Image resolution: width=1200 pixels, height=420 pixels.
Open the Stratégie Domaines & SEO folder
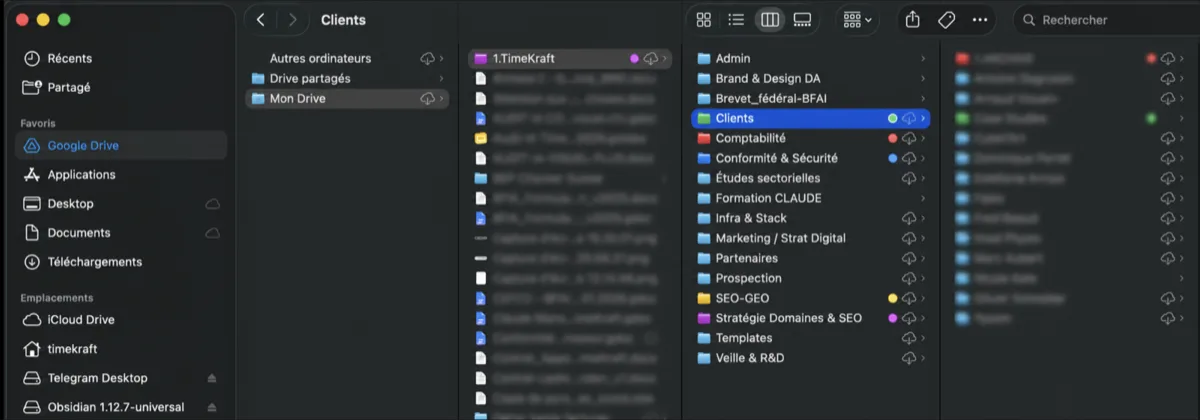pos(811,318)
